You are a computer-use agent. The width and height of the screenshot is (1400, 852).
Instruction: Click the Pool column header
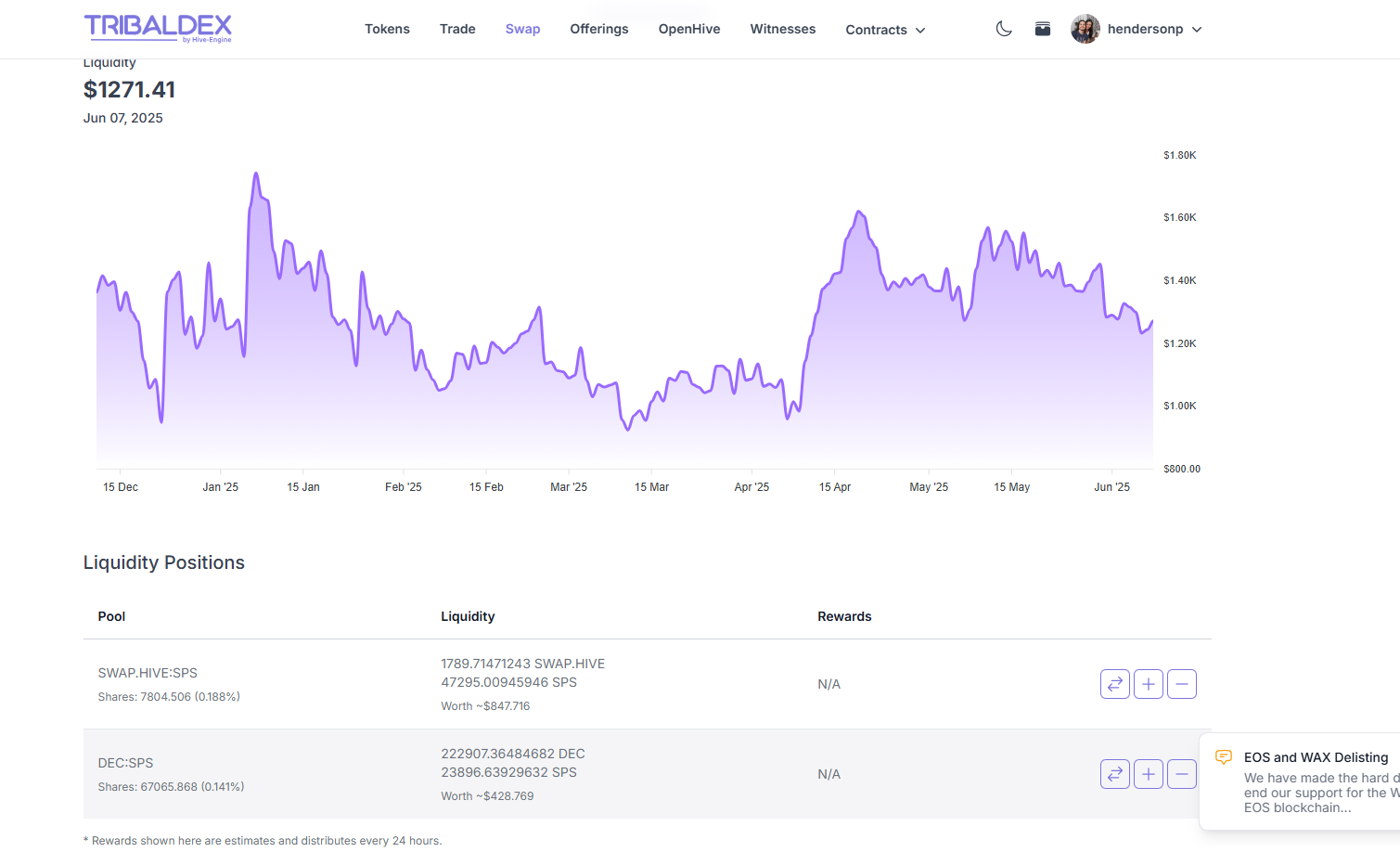(111, 616)
